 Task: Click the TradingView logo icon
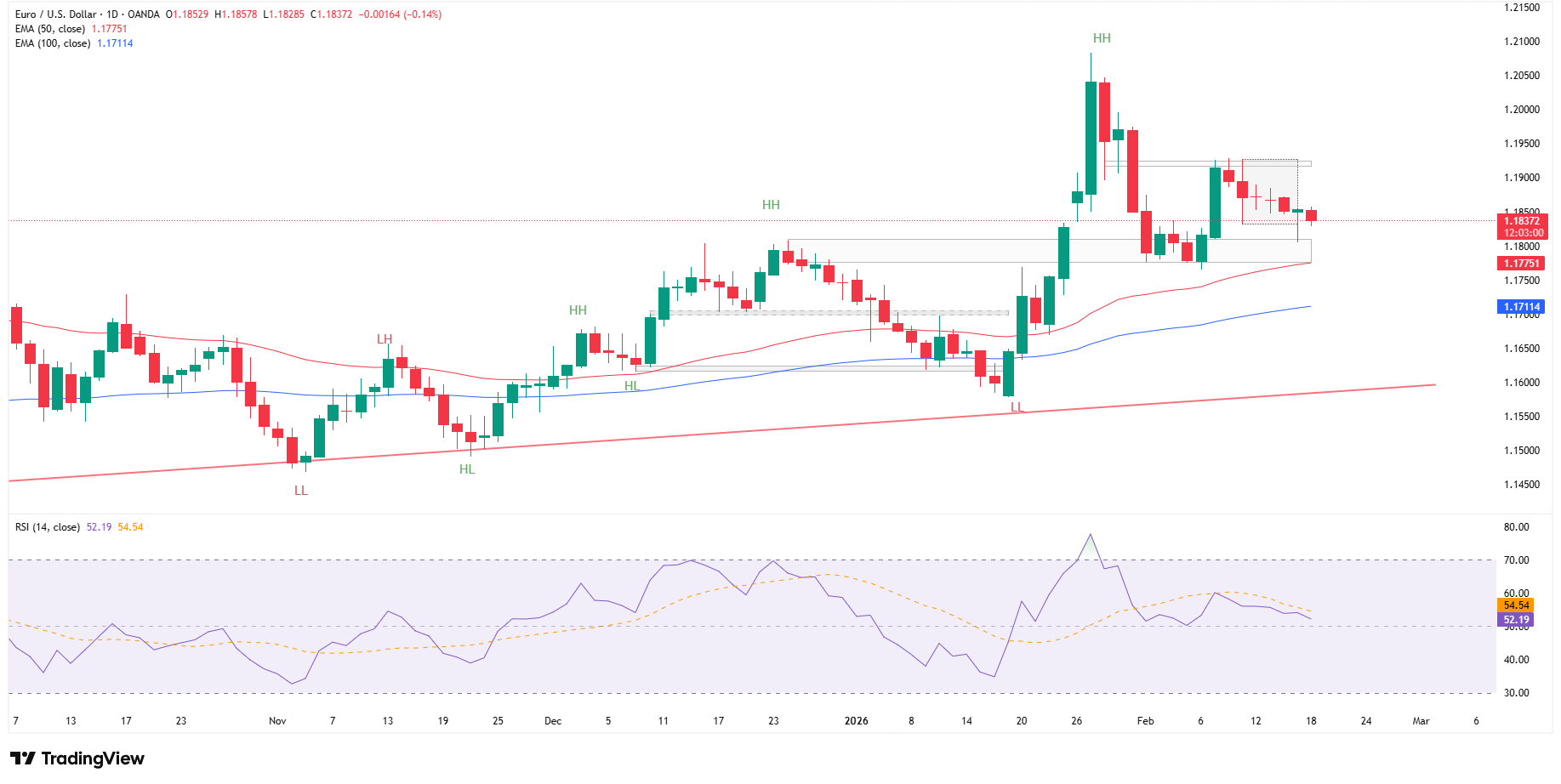[x=24, y=758]
